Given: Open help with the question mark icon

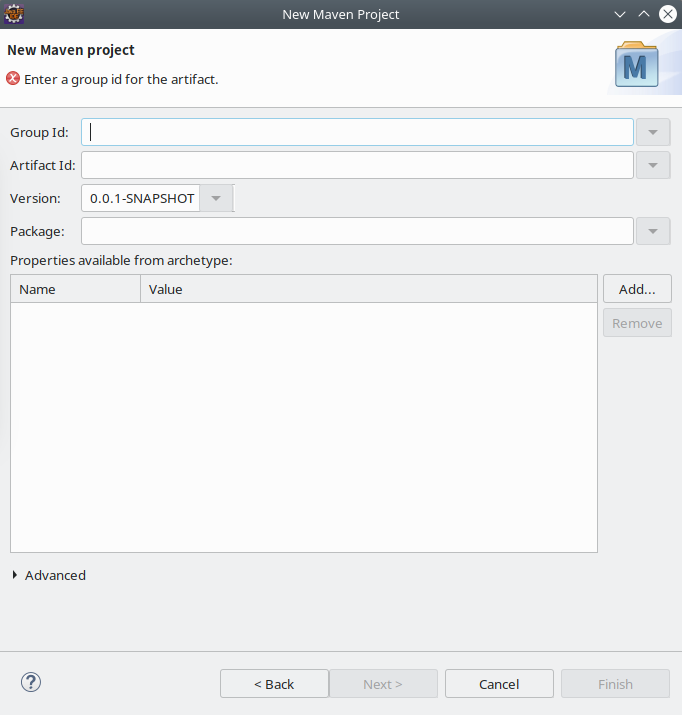Looking at the screenshot, I should click(x=31, y=683).
